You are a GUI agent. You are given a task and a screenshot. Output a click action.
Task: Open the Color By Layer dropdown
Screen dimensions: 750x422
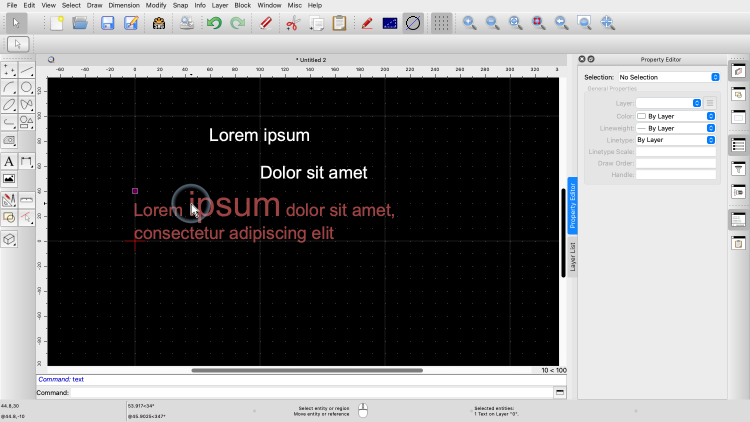(676, 116)
